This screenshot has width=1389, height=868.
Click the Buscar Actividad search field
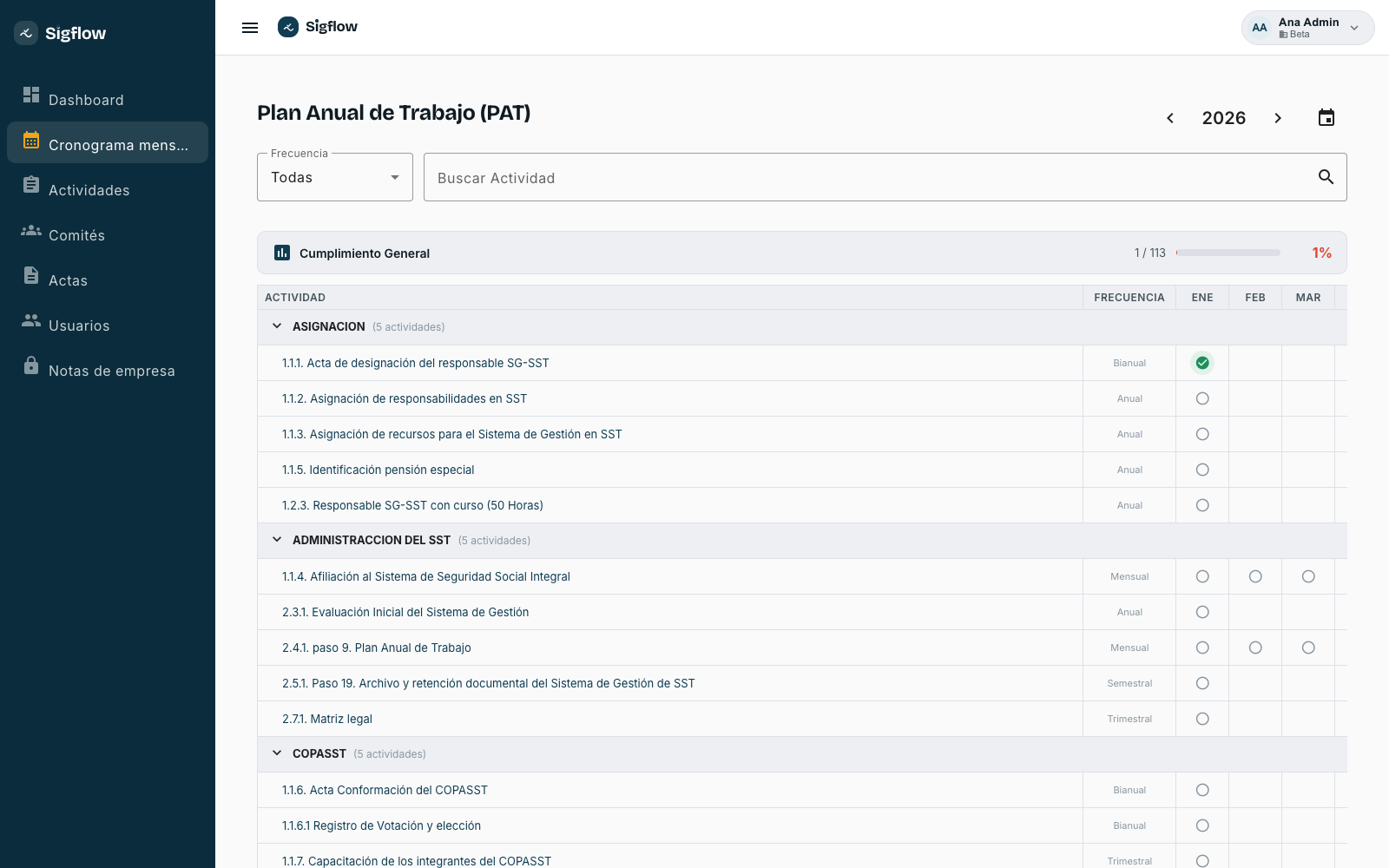tap(868, 177)
